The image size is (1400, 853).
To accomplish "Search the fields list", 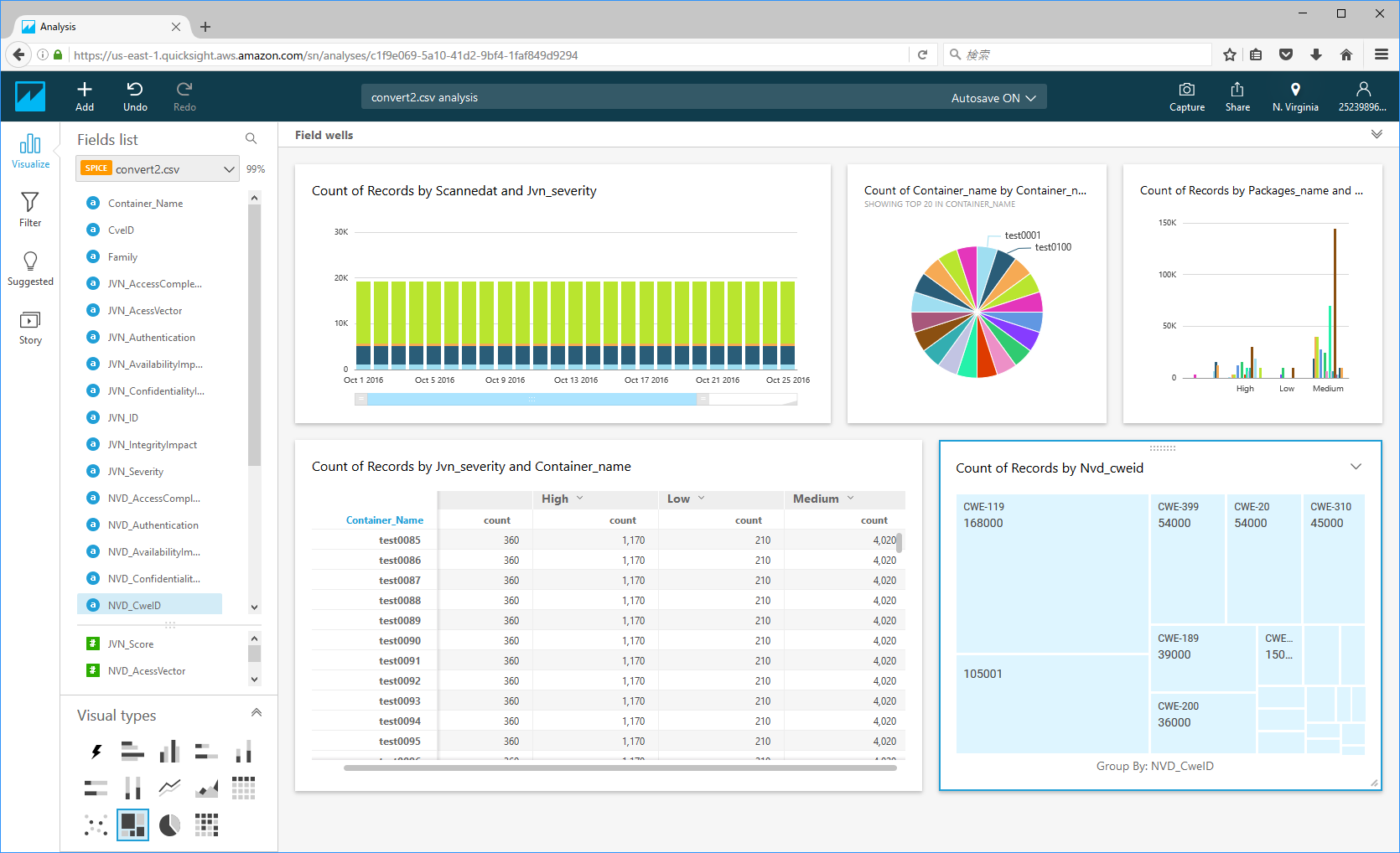I will (x=251, y=138).
